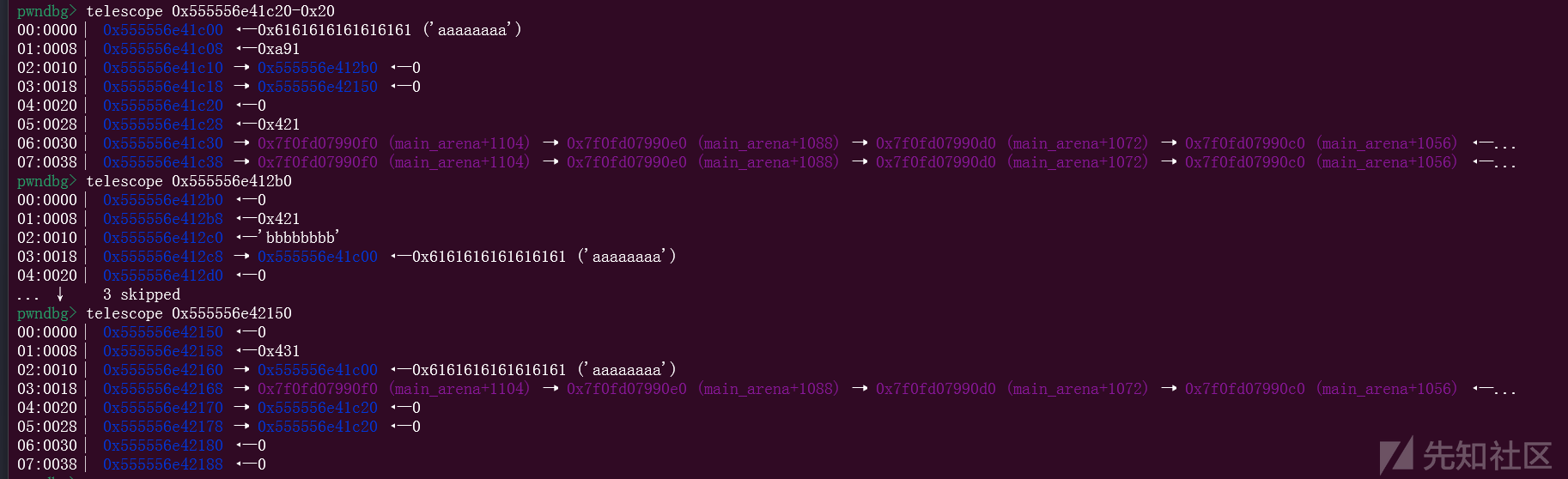Click address 0x555556e42160 in third dump
Image resolution: width=1568 pixels, height=479 pixels.
[x=163, y=370]
